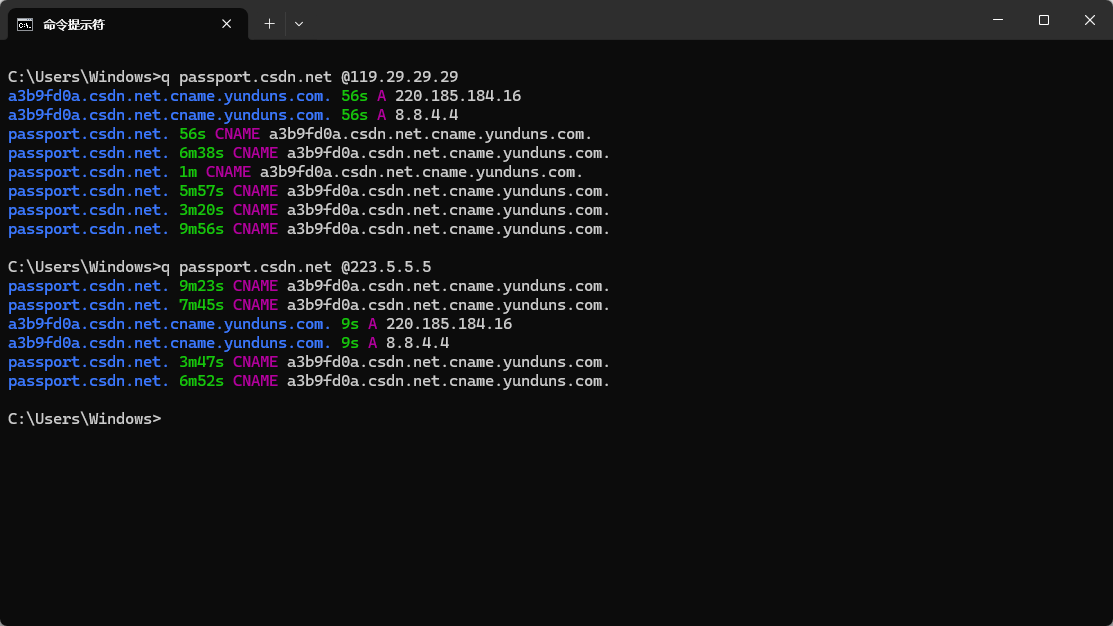Select the 命令提示符 tab
Viewport: 1113px width, 626px height.
click(x=128, y=24)
